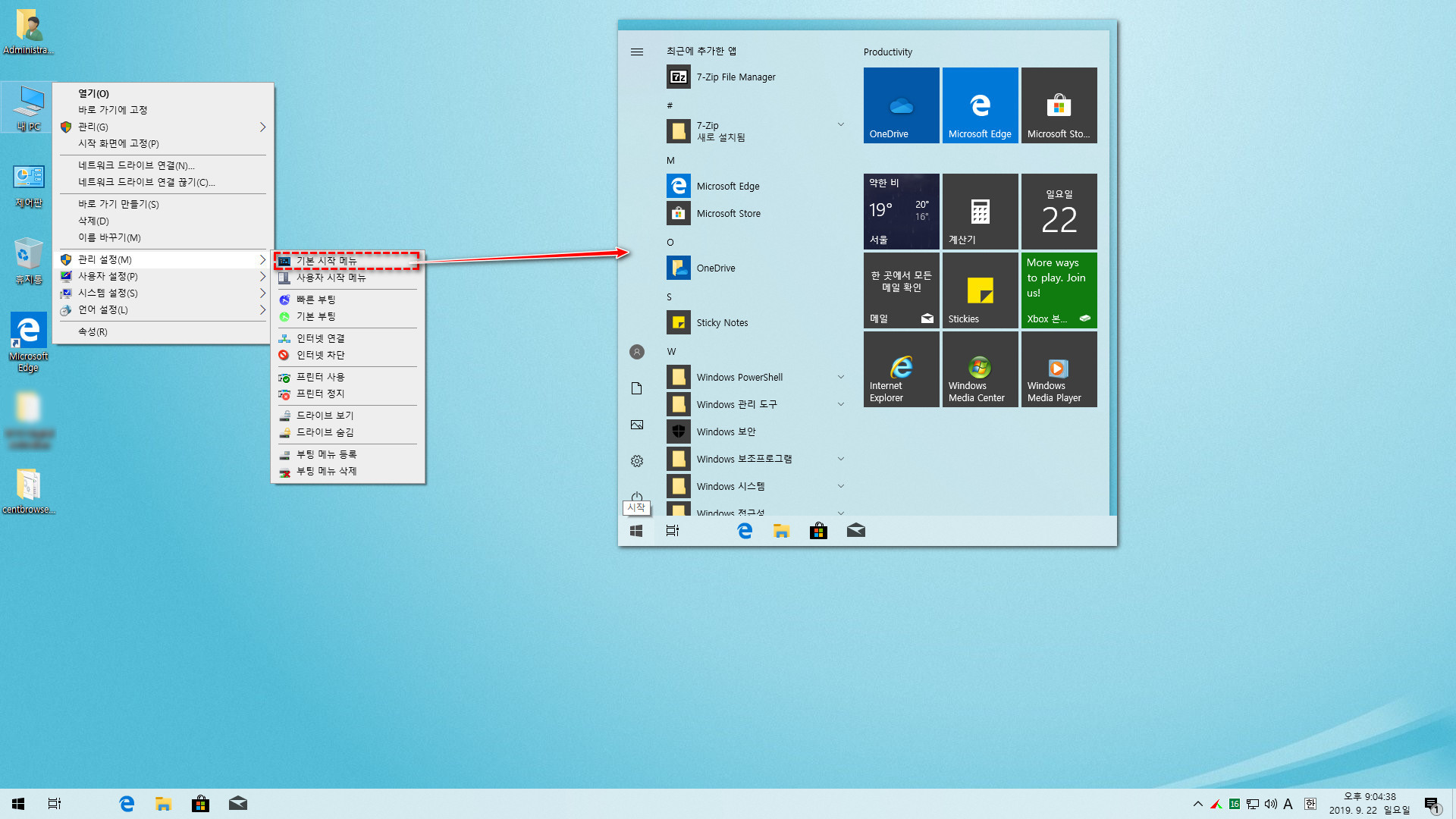Open the Windows Media Center tile

(x=980, y=369)
